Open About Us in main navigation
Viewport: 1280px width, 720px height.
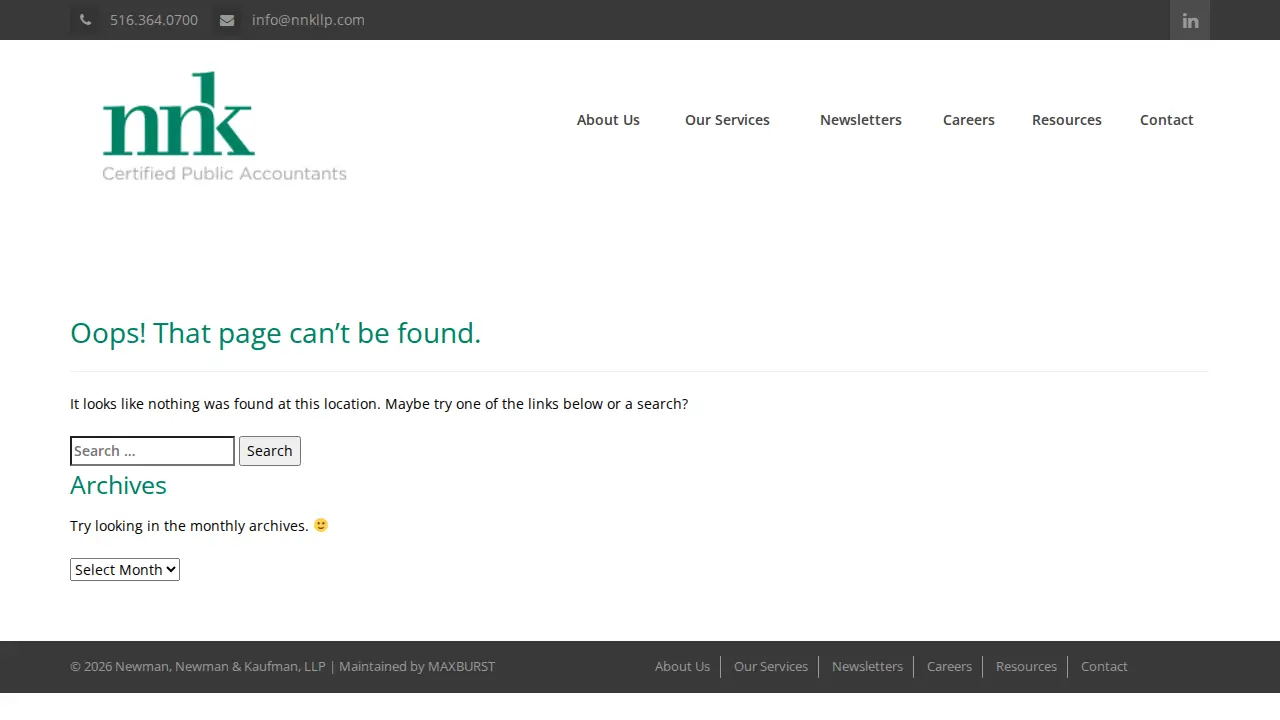(608, 120)
